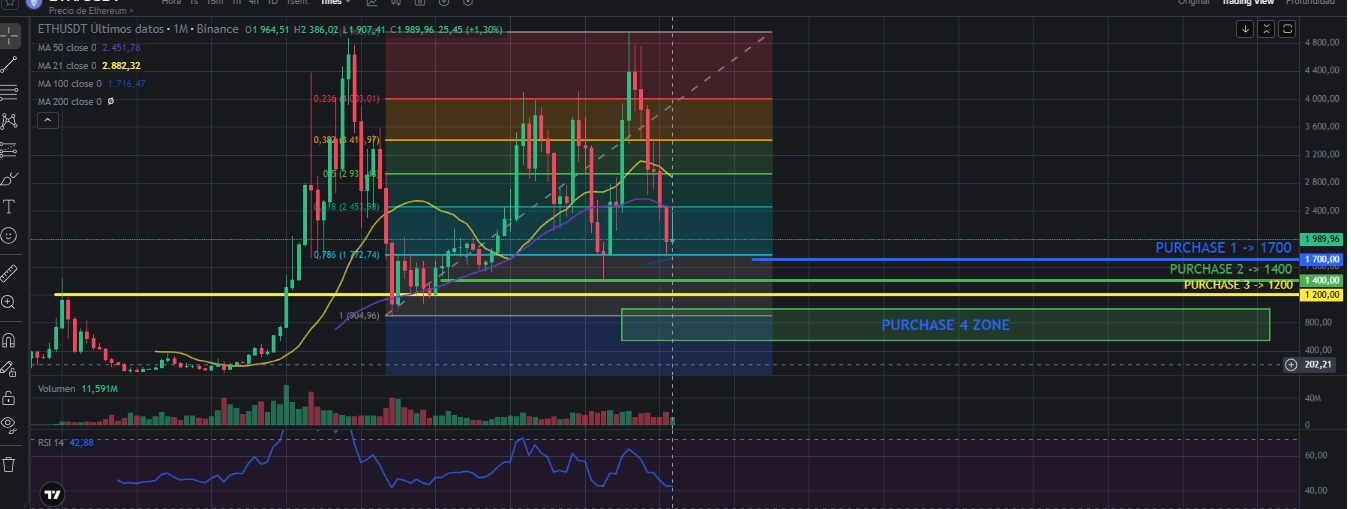1351x509 pixels.
Task: Click the 1 989,96 current price label
Action: (x=1320, y=240)
